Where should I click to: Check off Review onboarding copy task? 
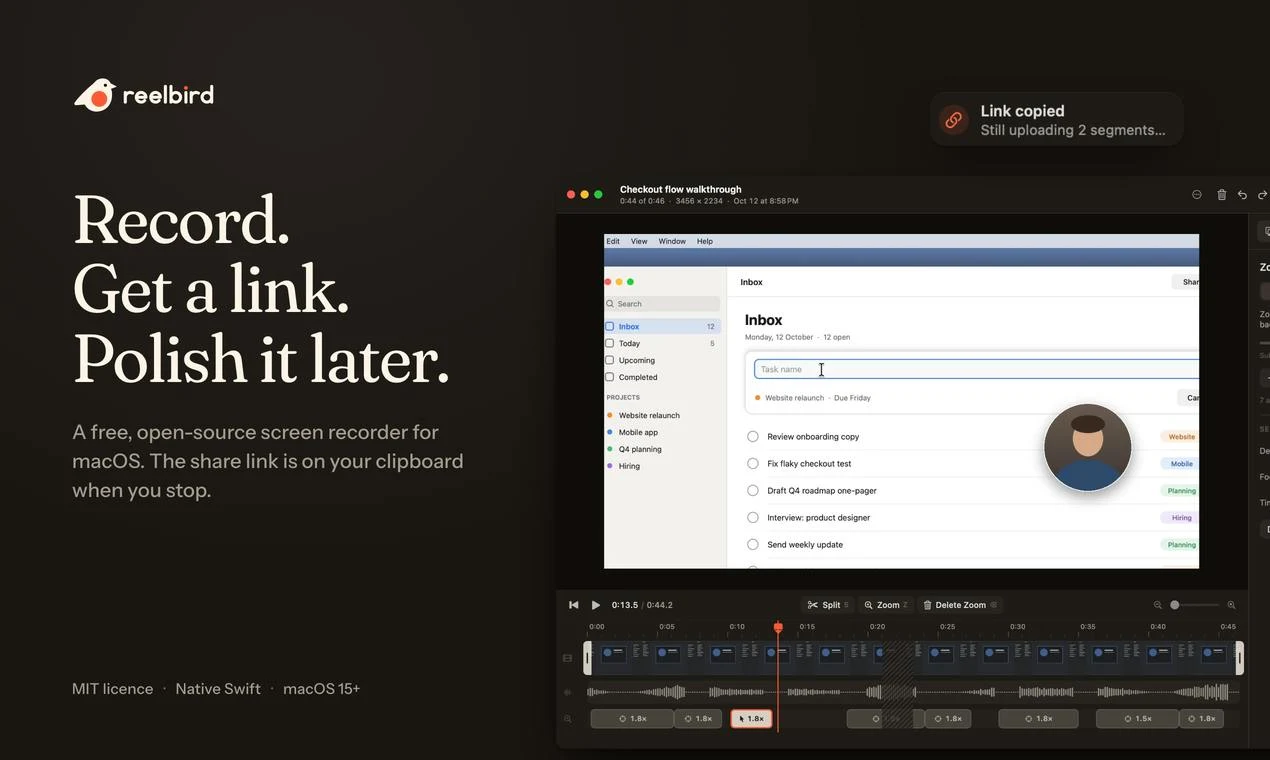click(753, 437)
